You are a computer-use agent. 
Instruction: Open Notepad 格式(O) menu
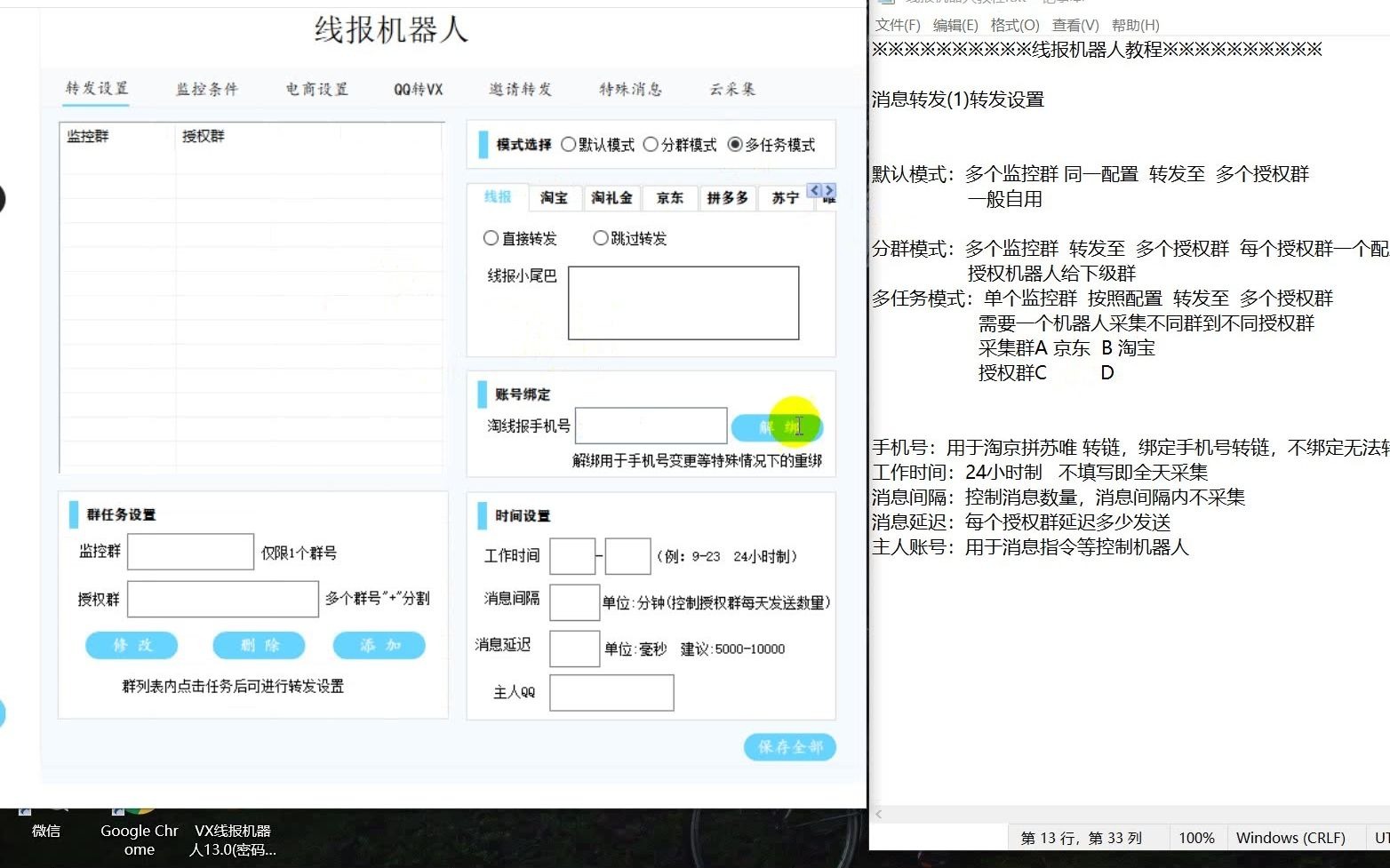[1015, 25]
